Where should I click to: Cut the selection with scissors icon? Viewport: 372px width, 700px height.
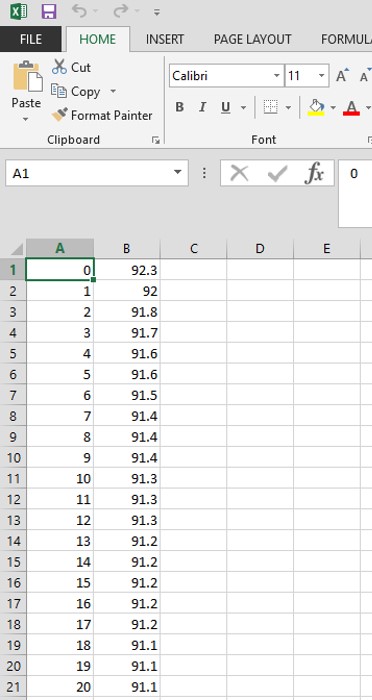click(x=71, y=67)
